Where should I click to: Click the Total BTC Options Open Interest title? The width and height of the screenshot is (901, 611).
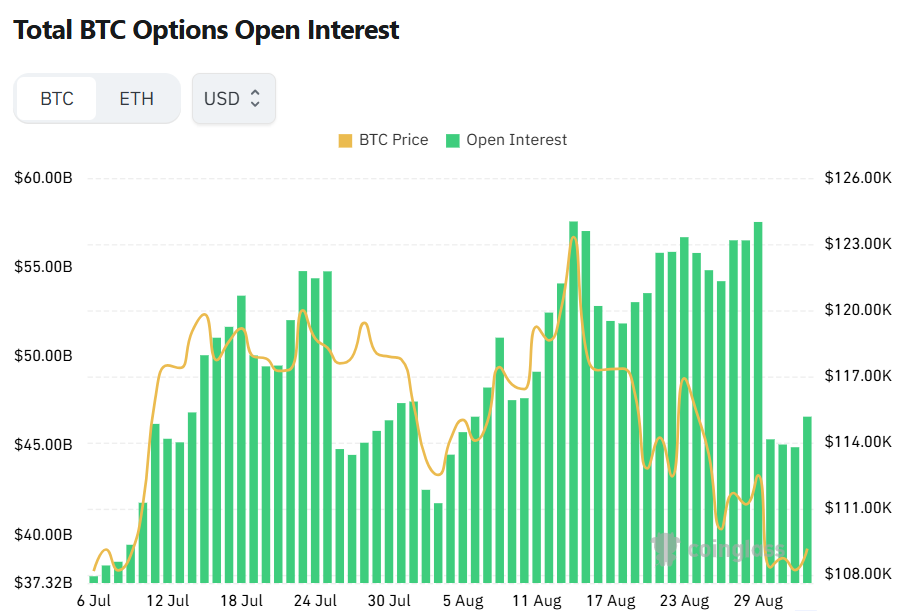pos(206,30)
